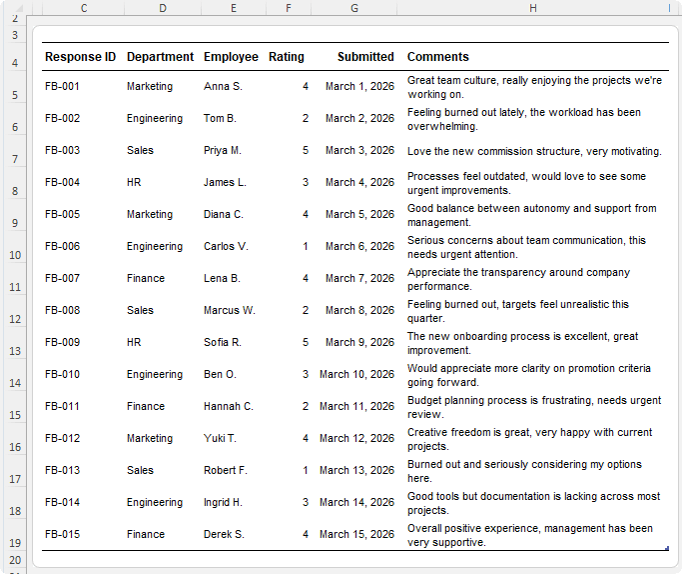This screenshot has height=574, width=682.
Task: Select column H header
Action: pyautogui.click(x=533, y=8)
